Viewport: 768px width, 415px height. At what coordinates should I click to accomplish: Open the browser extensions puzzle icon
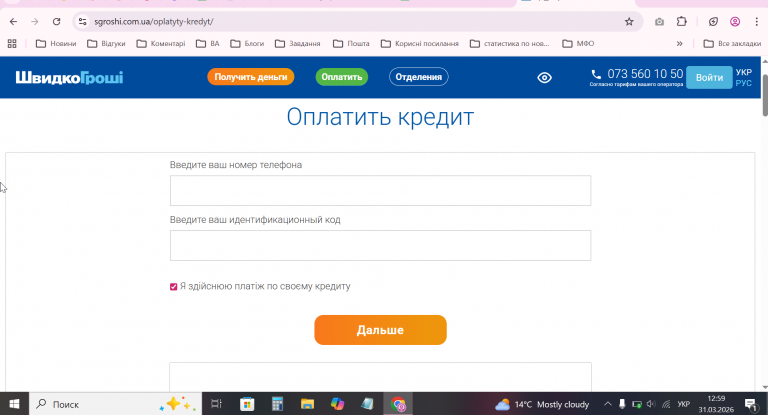(681, 22)
